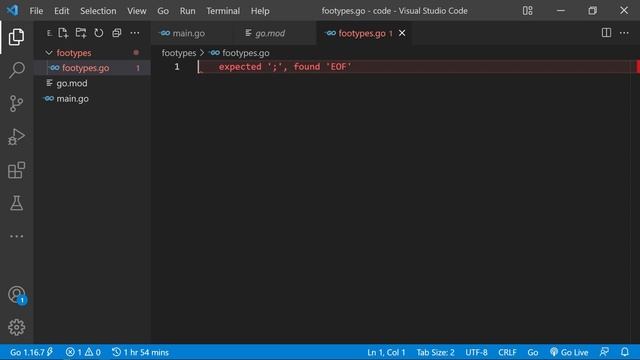Click line number 1 in the gutter
Screen dimensions: 640x360
click(x=177, y=67)
